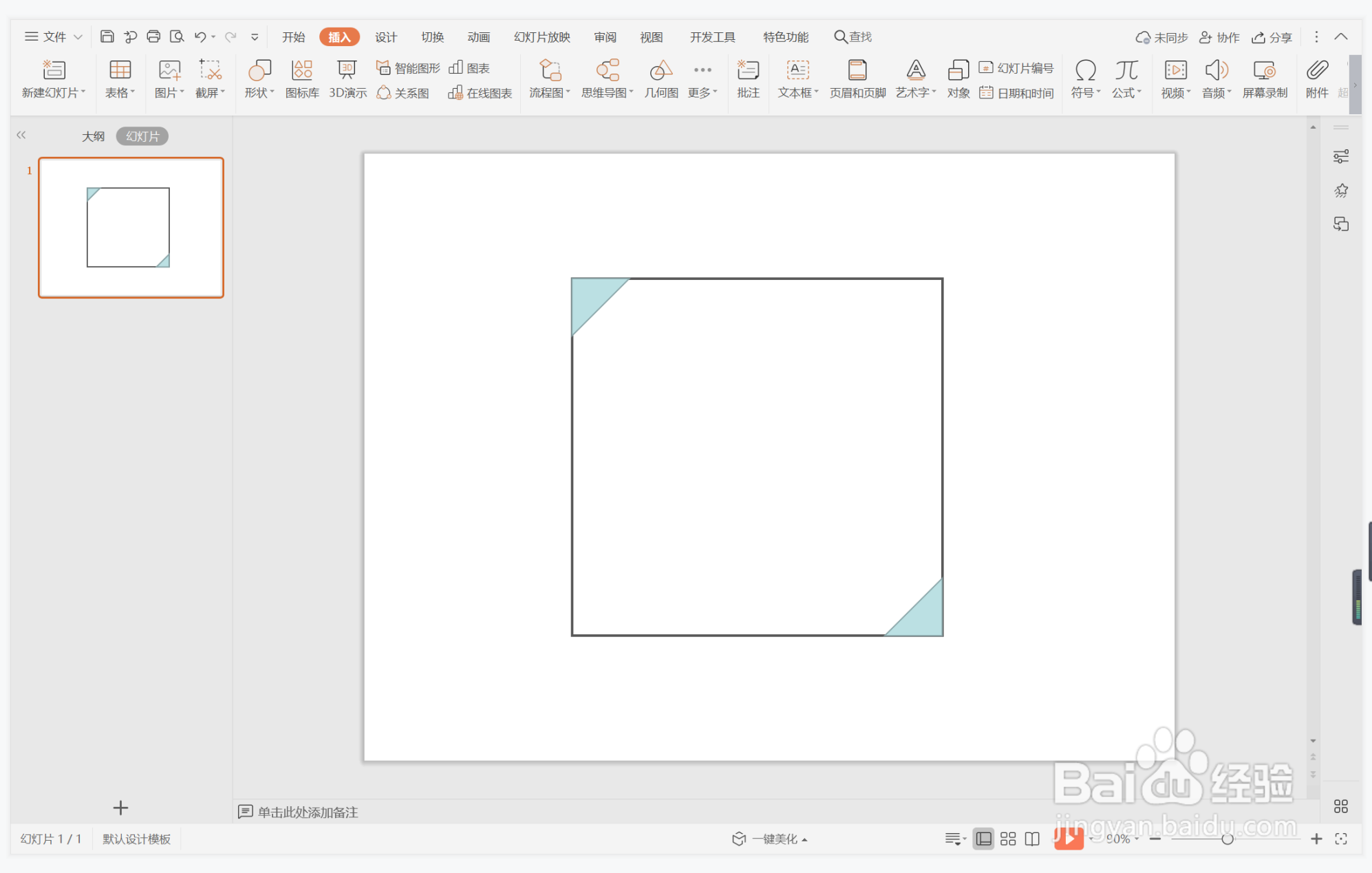Start 屏幕录制 screen recording
This screenshot has height=873, width=1372.
[x=1264, y=78]
